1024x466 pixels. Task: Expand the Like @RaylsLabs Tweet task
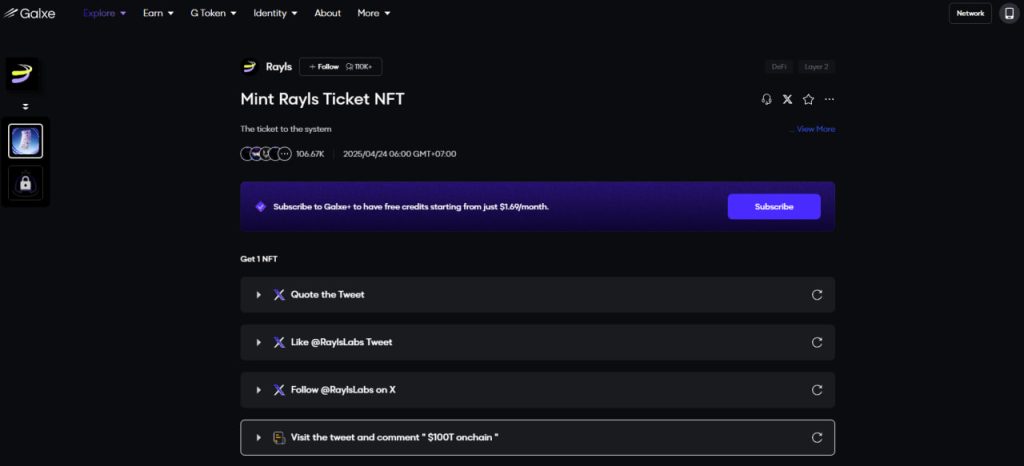pyautogui.click(x=259, y=342)
